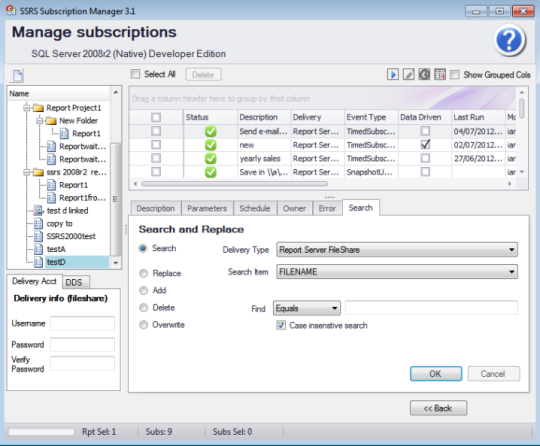
Task: Click the green status check of the 'new' row
Action: tap(210, 145)
